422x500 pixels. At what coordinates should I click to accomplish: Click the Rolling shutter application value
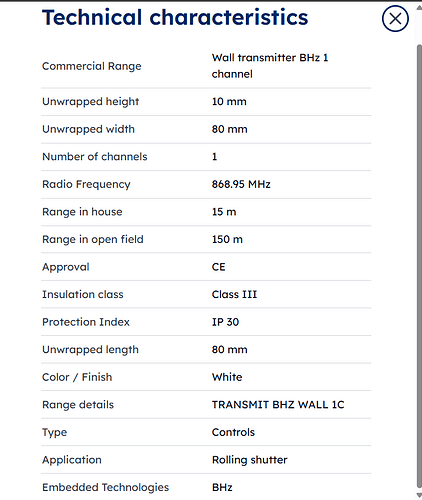pos(249,460)
